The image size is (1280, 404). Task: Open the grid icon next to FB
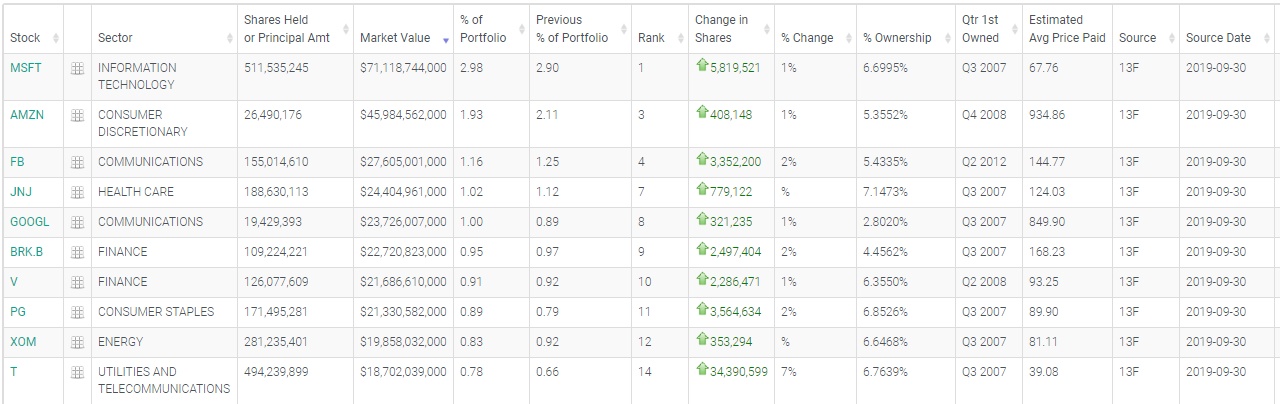[77, 162]
